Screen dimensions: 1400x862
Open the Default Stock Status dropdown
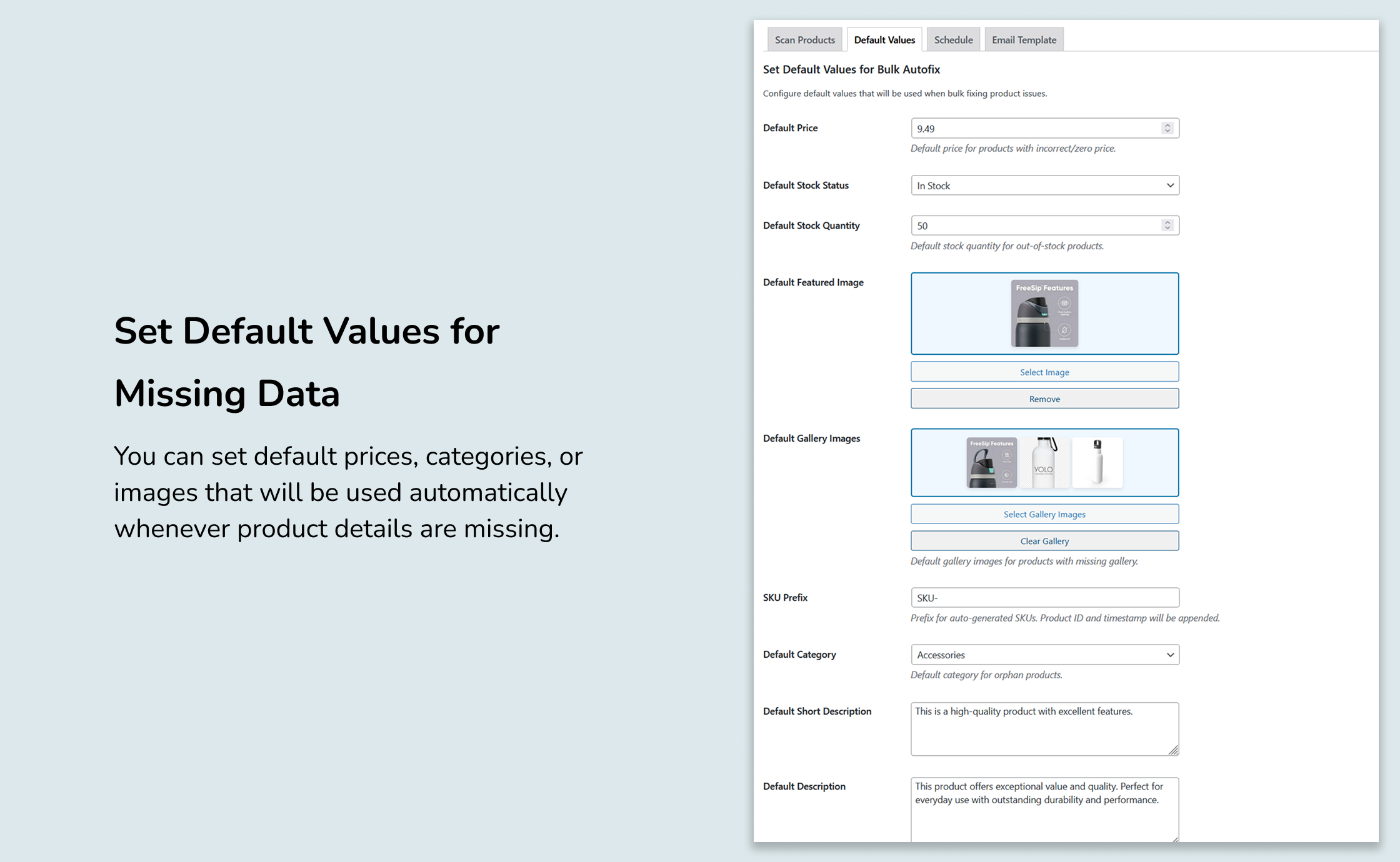(x=1044, y=186)
